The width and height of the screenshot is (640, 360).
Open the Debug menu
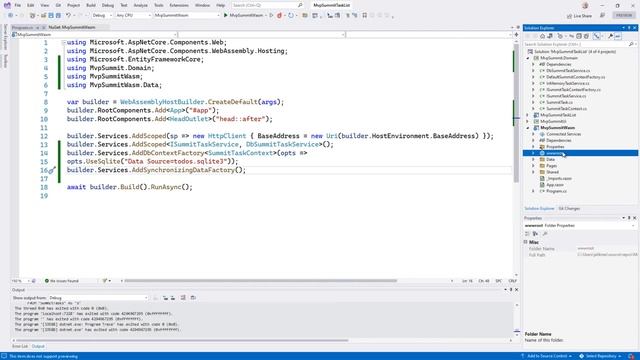pyautogui.click(x=108, y=5)
